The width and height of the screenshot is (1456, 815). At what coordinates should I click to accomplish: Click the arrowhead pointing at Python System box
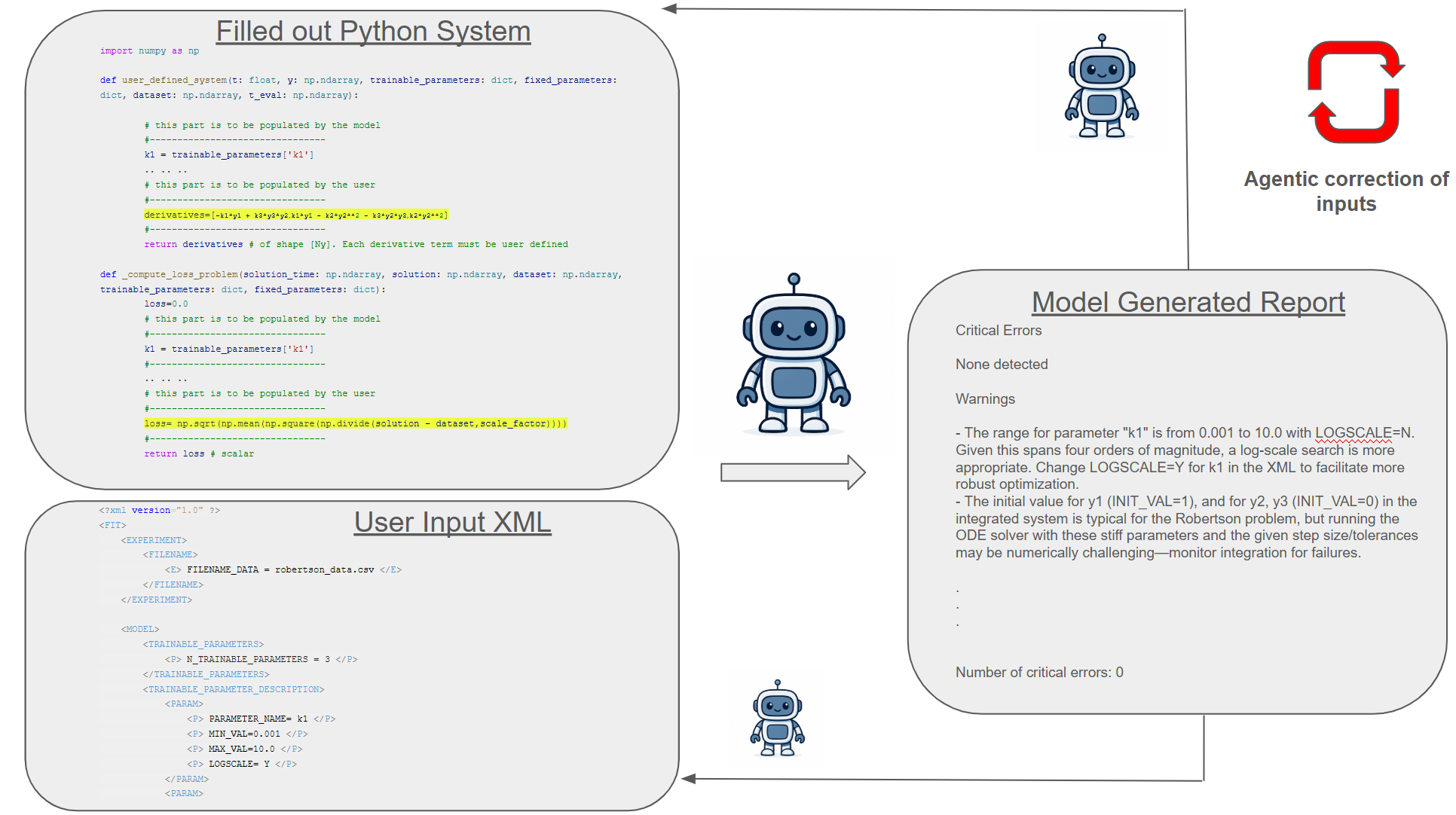[669, 9]
